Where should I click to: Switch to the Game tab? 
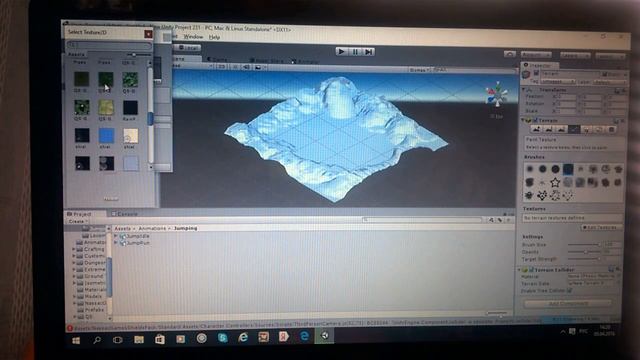(217, 60)
